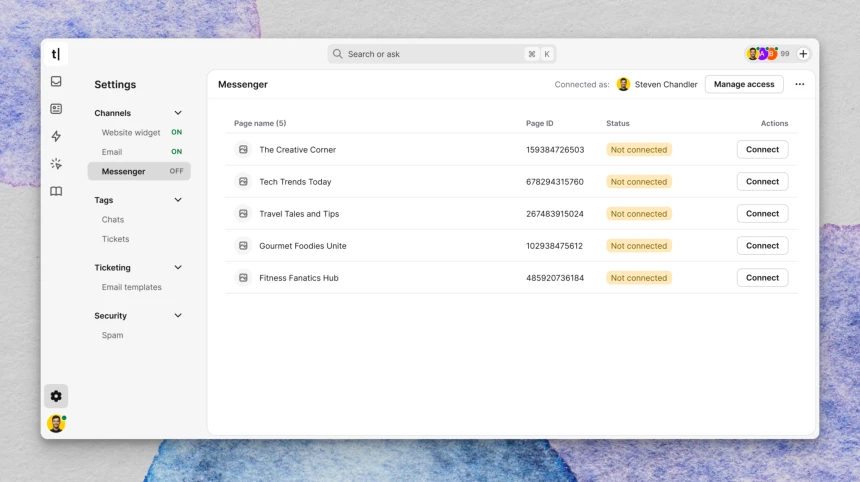The width and height of the screenshot is (860, 482).
Task: Open the contacts card icon in sidebar
Action: pyautogui.click(x=56, y=109)
